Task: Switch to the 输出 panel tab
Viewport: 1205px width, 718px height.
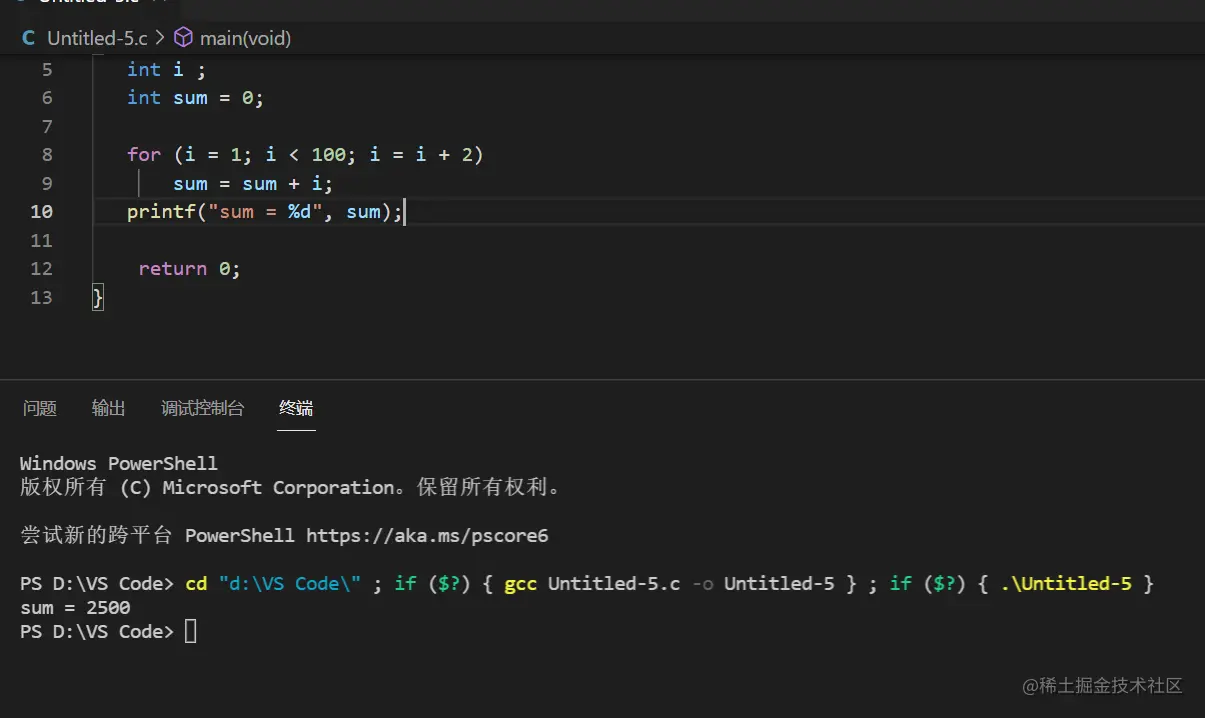Action: coord(109,408)
